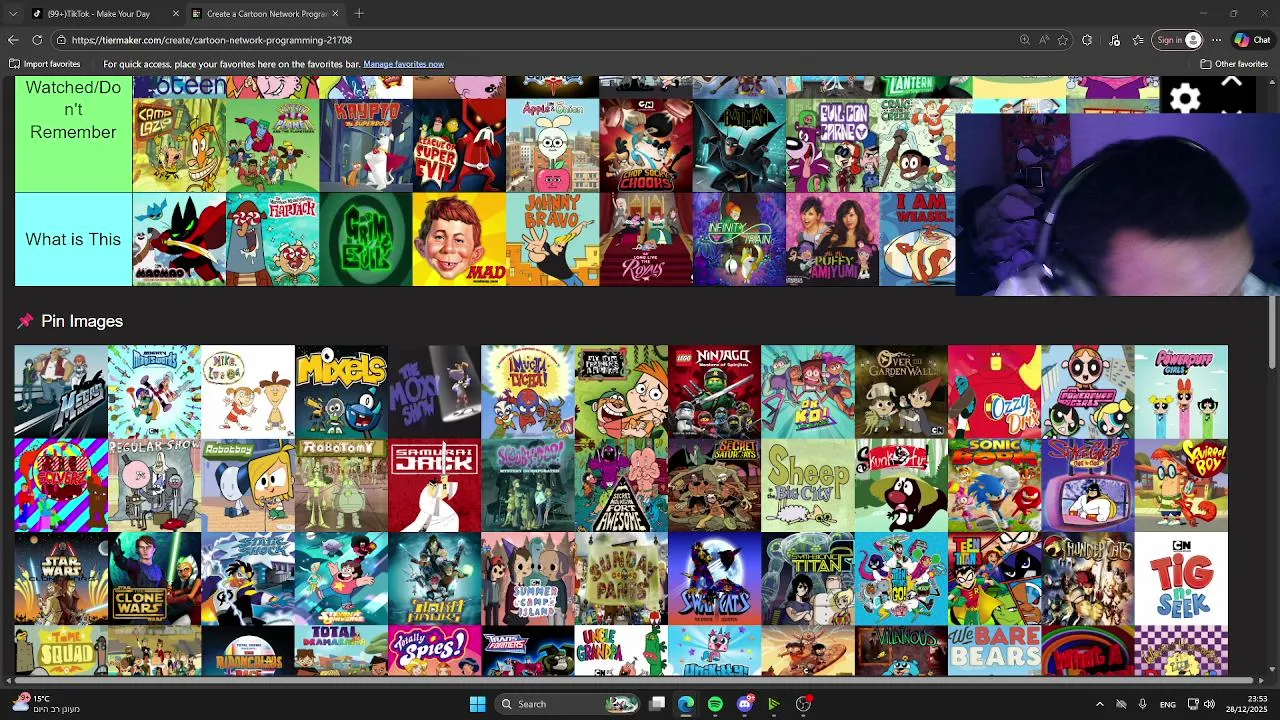The image size is (1280, 720).
Task: Open Copilot Chat in the toolbar
Action: click(x=1252, y=40)
